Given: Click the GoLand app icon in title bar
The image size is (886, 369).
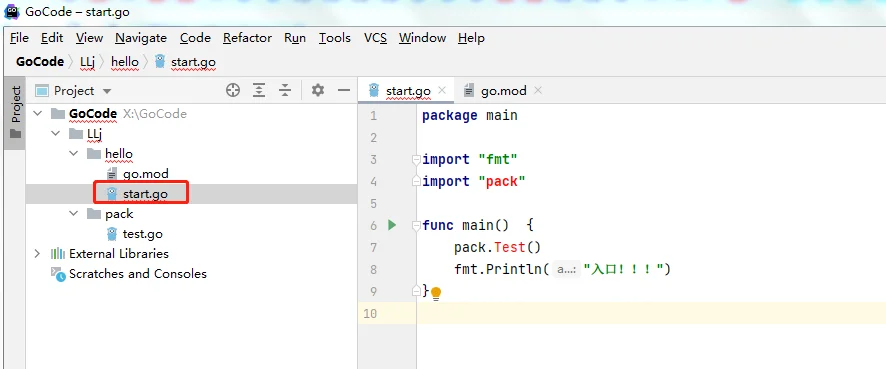Looking at the screenshot, I should [x=12, y=11].
